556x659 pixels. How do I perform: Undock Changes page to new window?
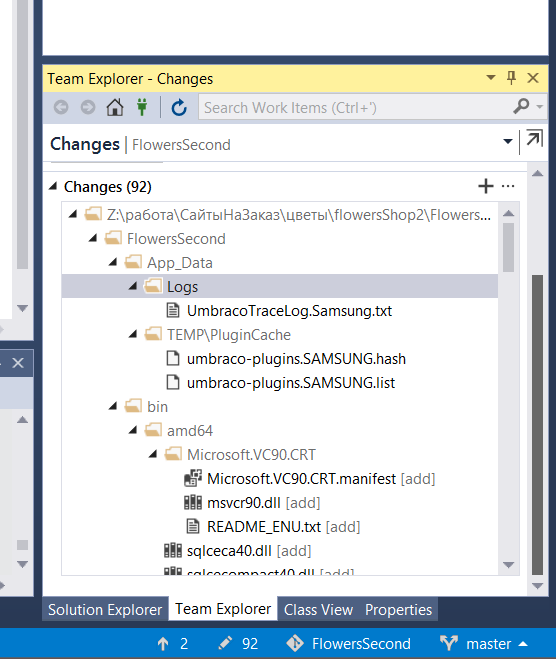point(534,138)
